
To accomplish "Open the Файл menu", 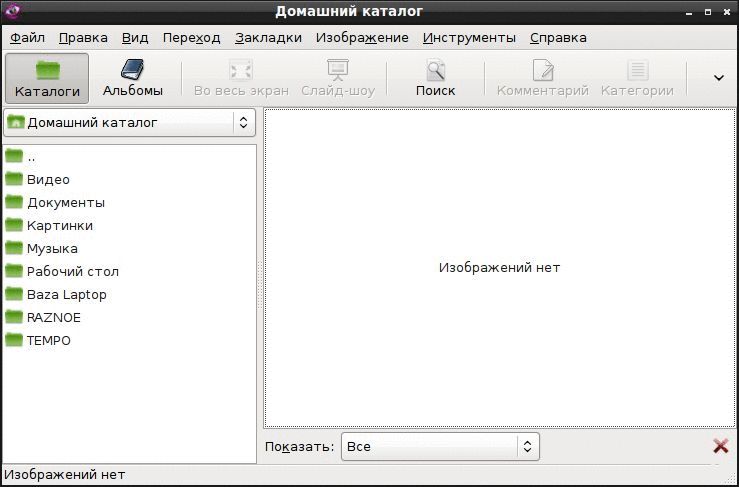I will 27,38.
